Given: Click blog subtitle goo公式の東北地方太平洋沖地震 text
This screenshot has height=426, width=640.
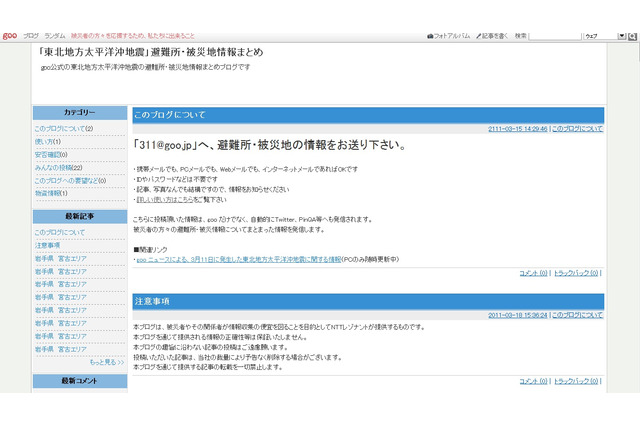Looking at the screenshot, I should (x=145, y=67).
